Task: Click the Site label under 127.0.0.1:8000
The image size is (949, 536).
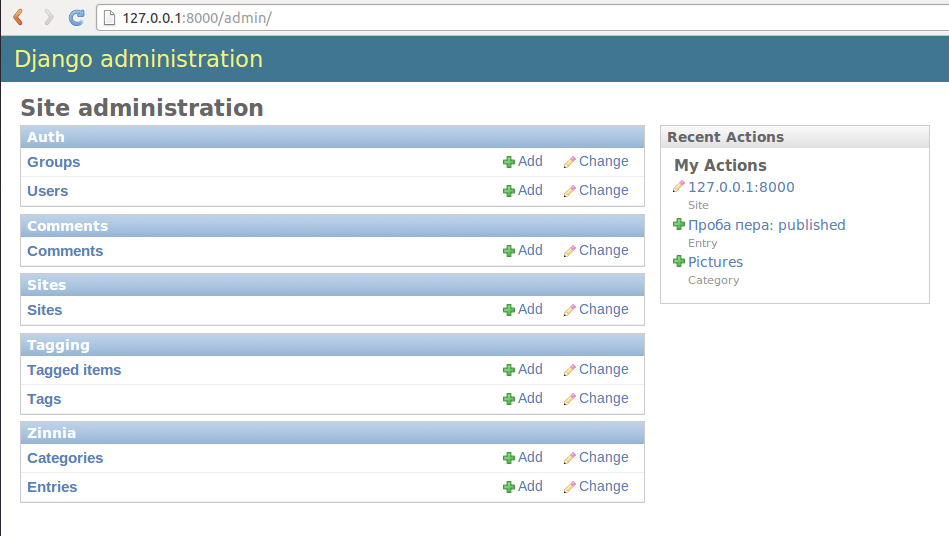Action: (698, 206)
